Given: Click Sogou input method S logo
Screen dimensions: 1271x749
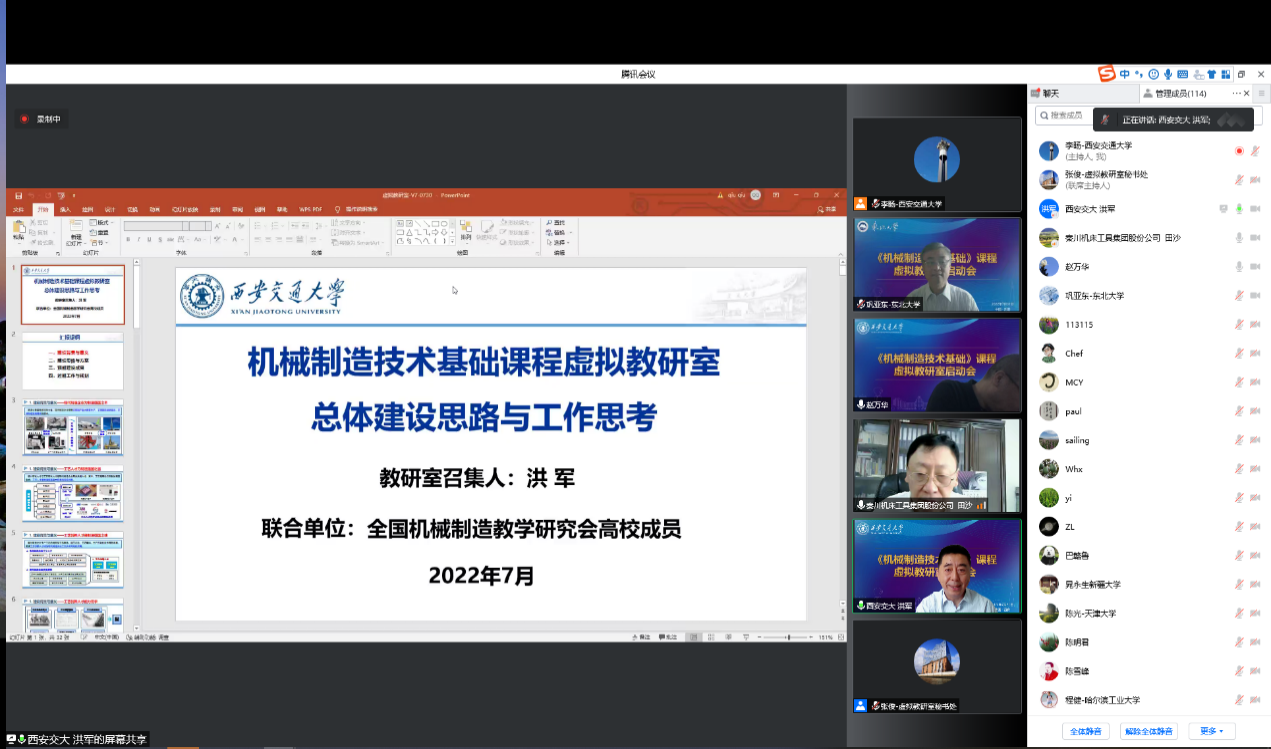Looking at the screenshot, I should [1106, 74].
